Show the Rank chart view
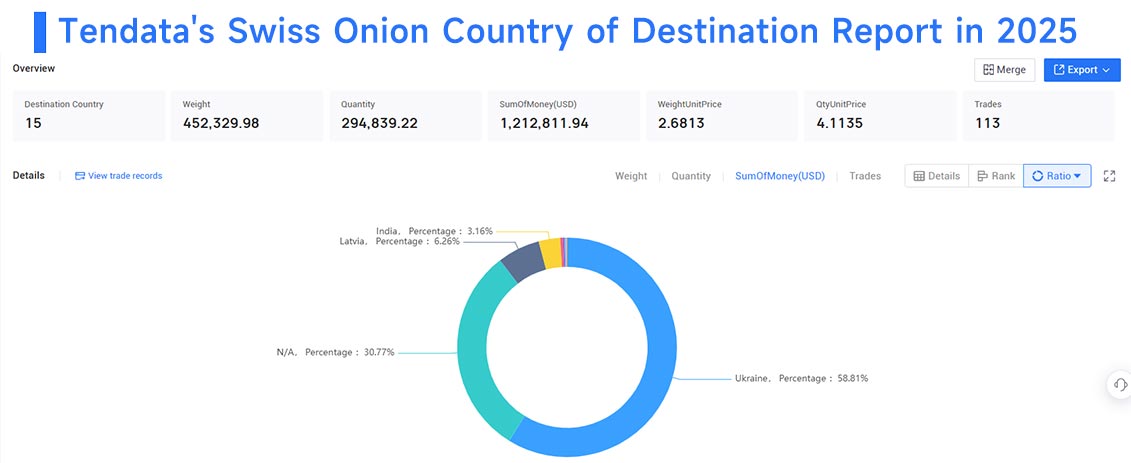 996,176
